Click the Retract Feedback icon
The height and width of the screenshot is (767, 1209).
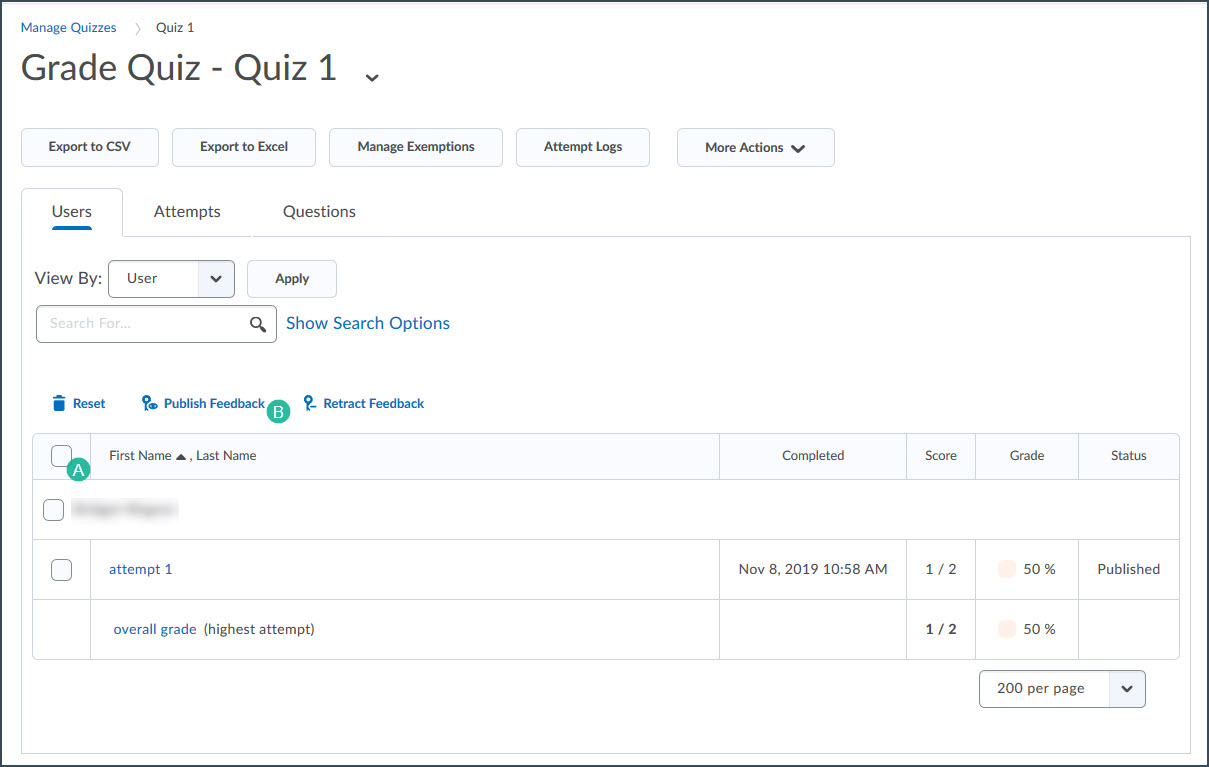310,402
